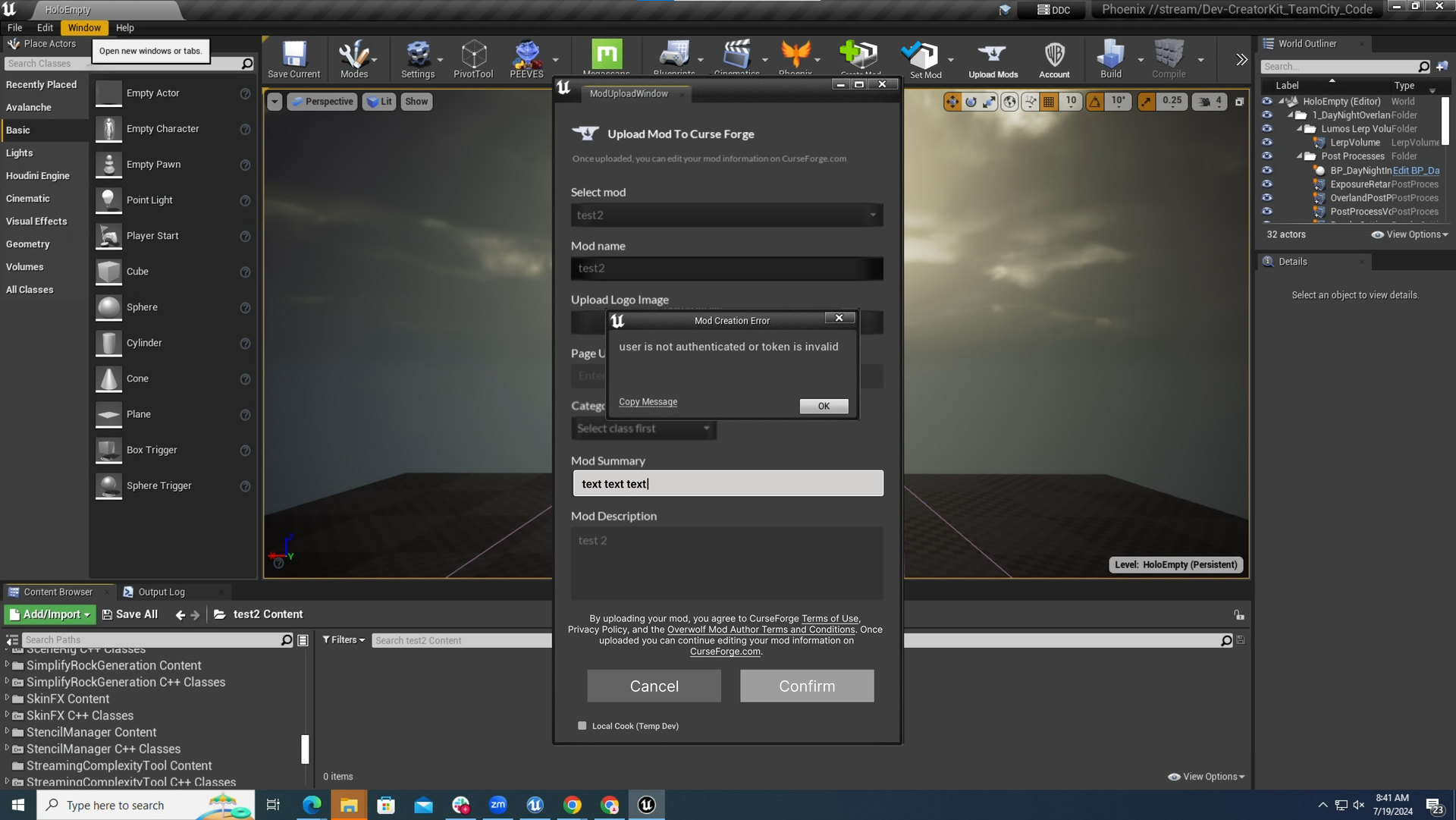Screen dimensions: 1456x820
Task: Enable the Local Cook (Temp Dev) checkbox
Action: click(582, 726)
